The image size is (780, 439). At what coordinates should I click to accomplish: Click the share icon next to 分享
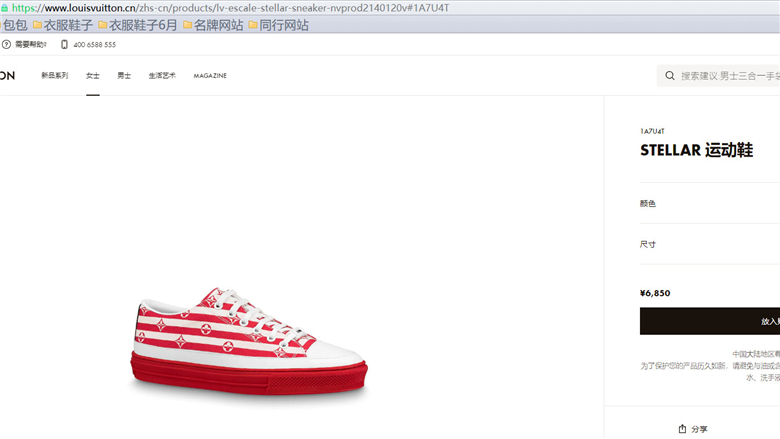[x=682, y=429]
